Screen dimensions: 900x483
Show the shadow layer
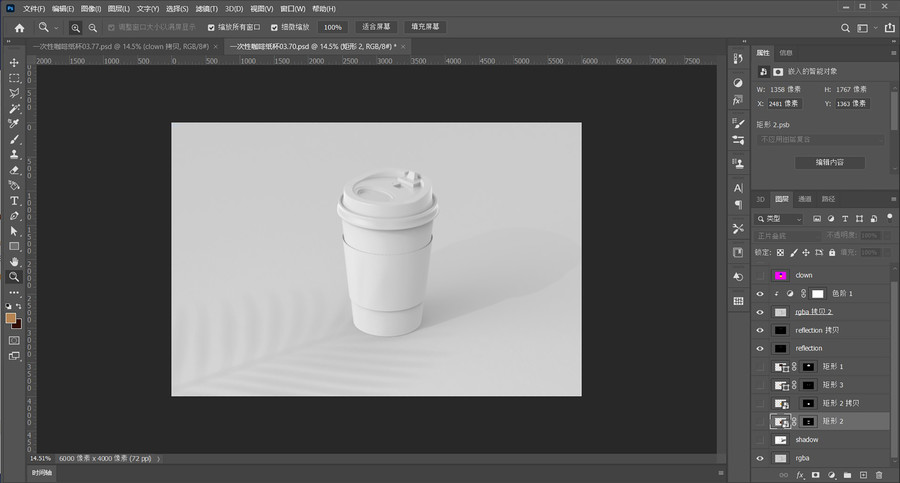761,440
